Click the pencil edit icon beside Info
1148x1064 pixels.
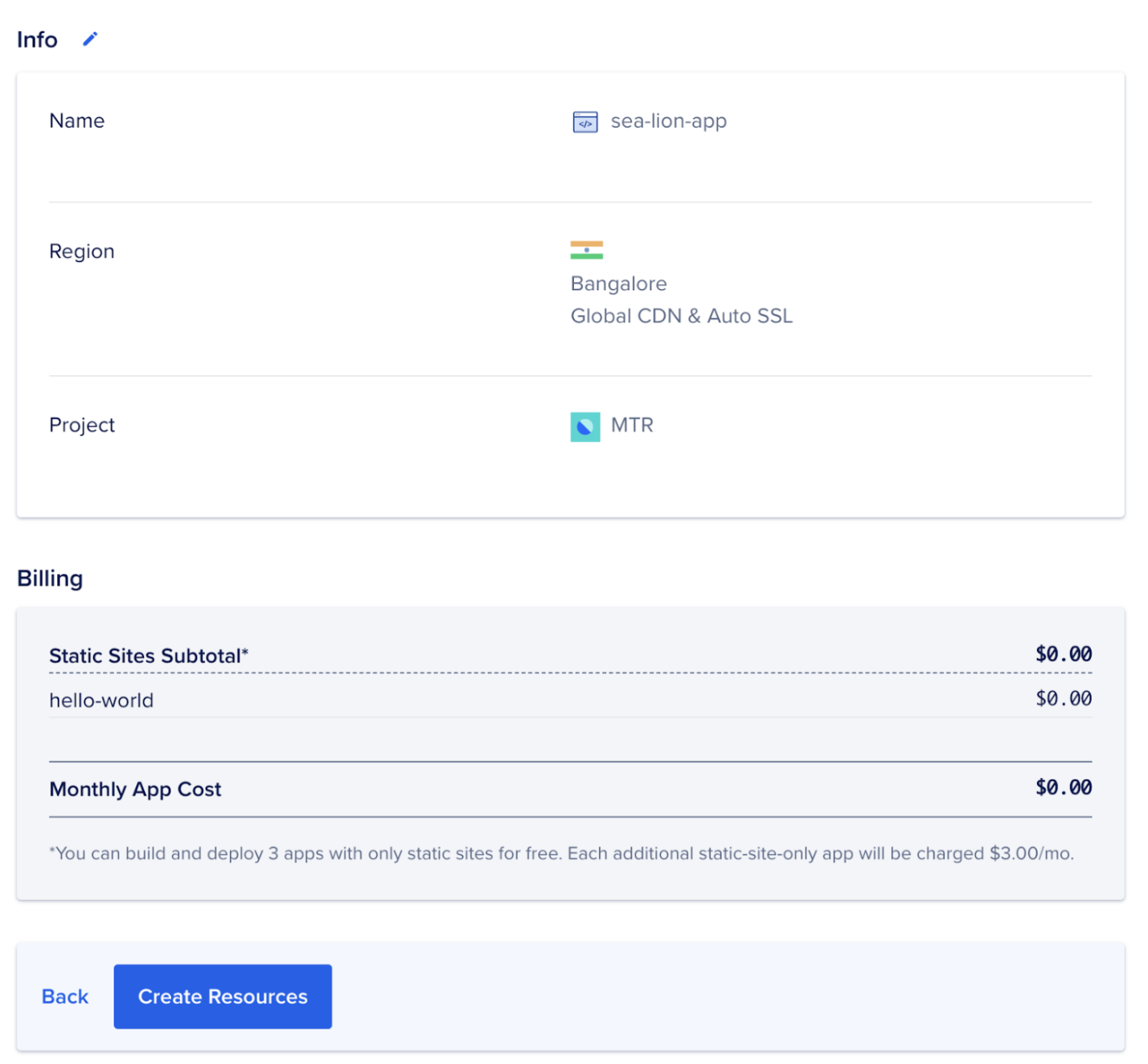pyautogui.click(x=90, y=39)
